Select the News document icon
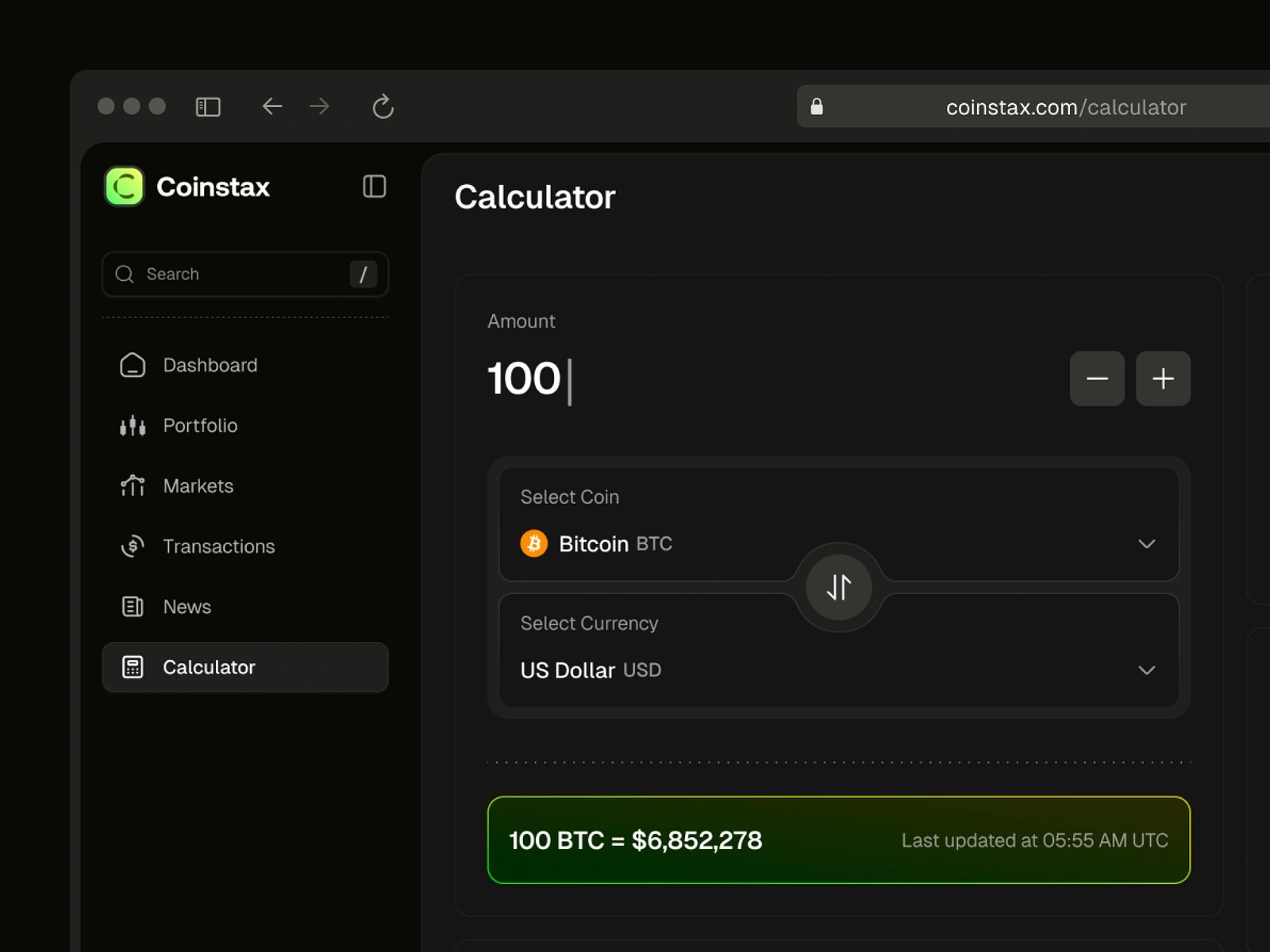The image size is (1270, 952). coord(132,606)
